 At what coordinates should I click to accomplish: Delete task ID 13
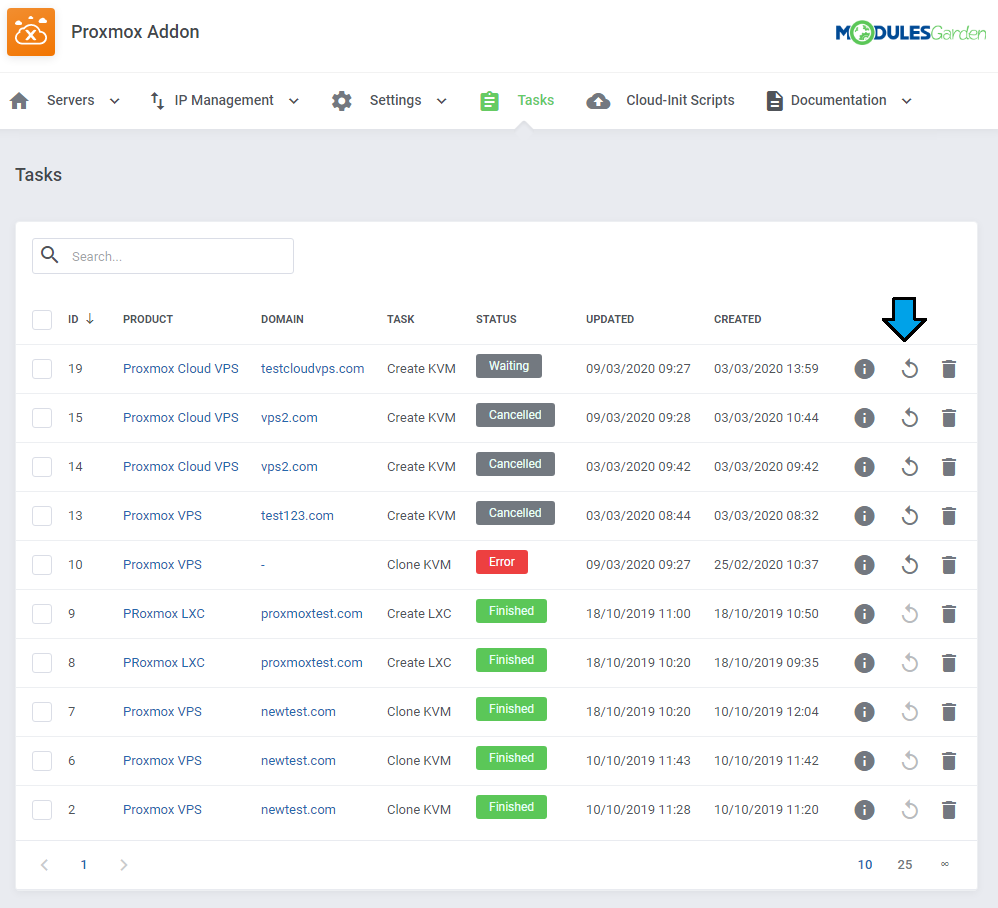(x=948, y=516)
